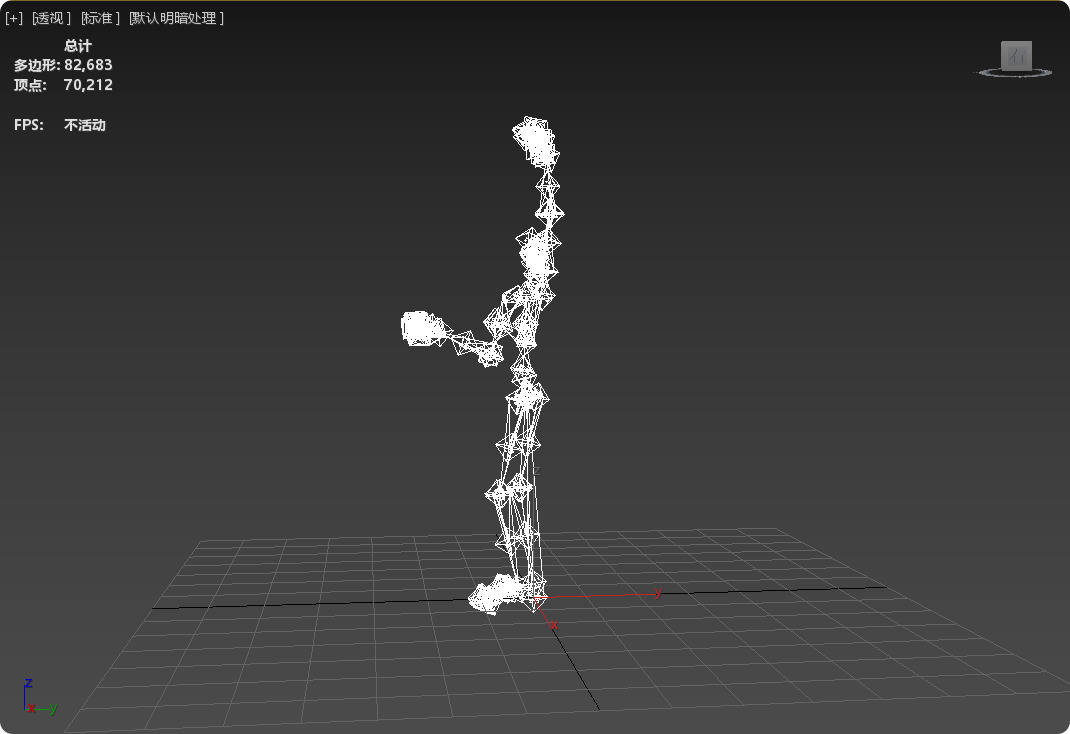Click the FPS status 不活动 text

click(x=85, y=125)
